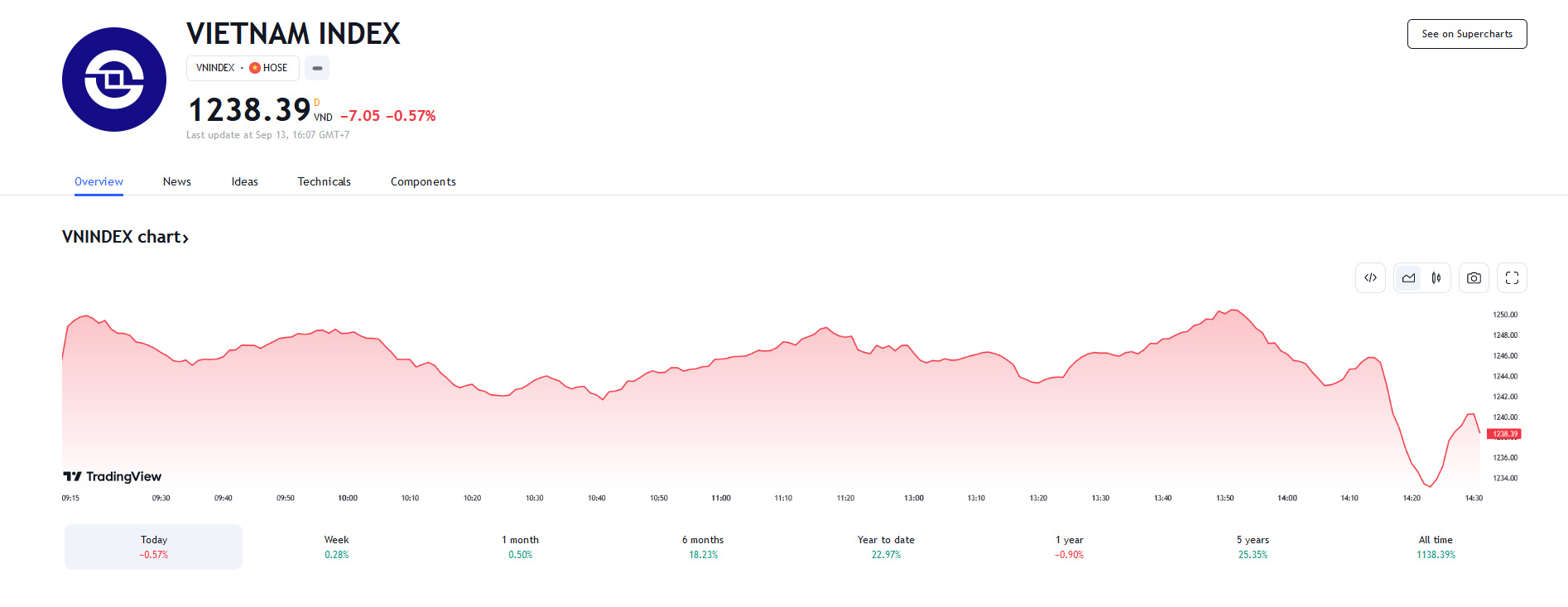The image size is (1568, 607).
Task: Switch to the Technicals tab
Action: click(x=325, y=181)
